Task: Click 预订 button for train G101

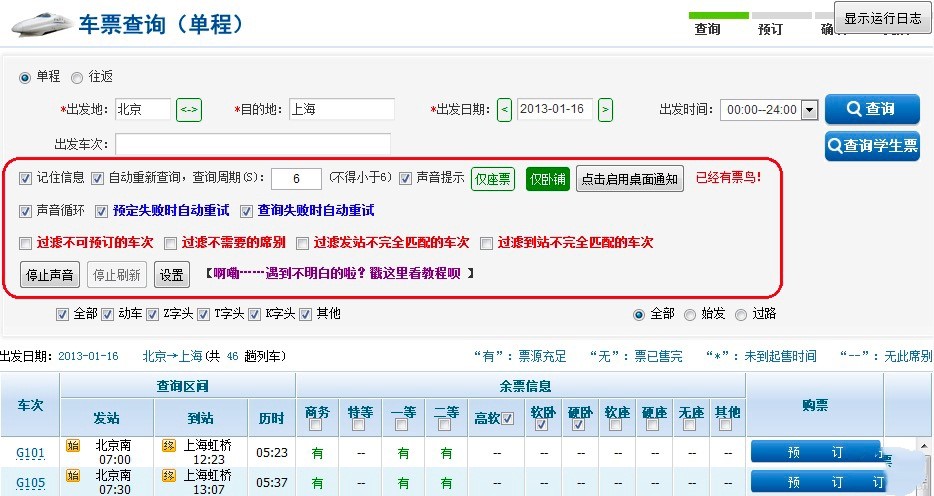Action: pos(815,453)
